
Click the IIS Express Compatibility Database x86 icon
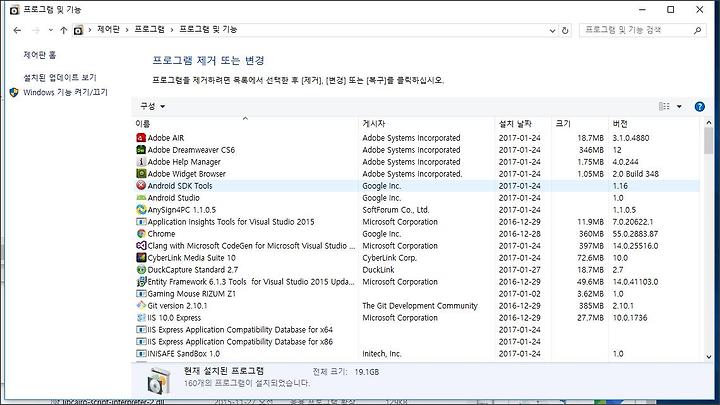(141, 342)
